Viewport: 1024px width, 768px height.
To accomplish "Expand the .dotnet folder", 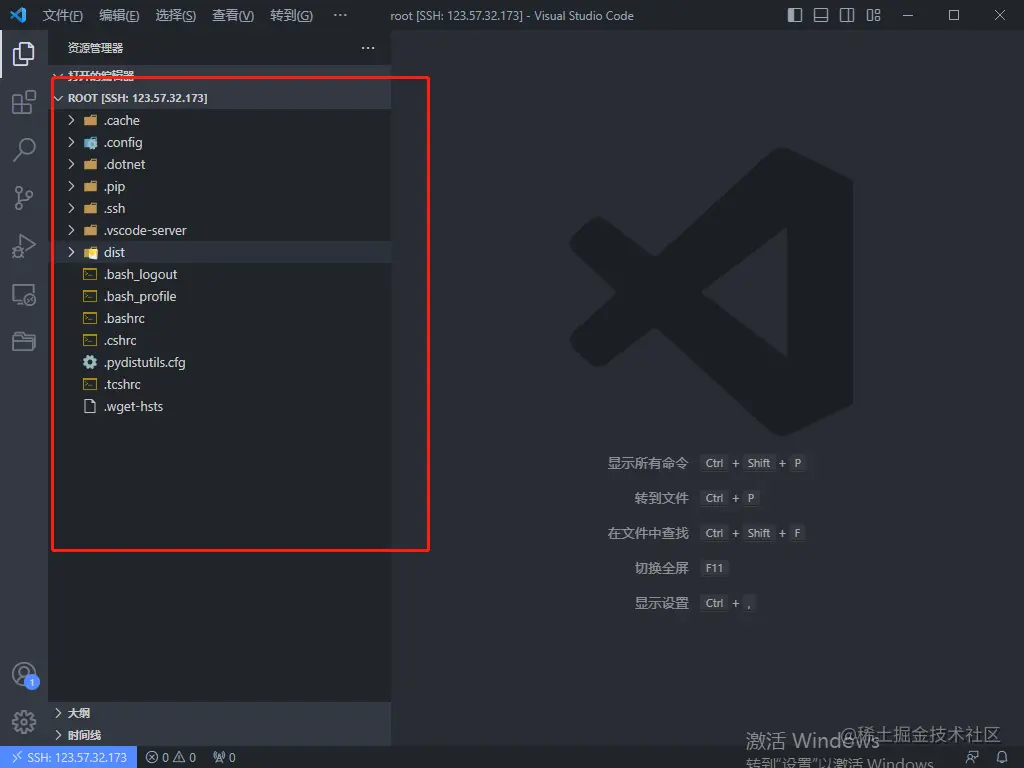I will (x=221, y=165).
